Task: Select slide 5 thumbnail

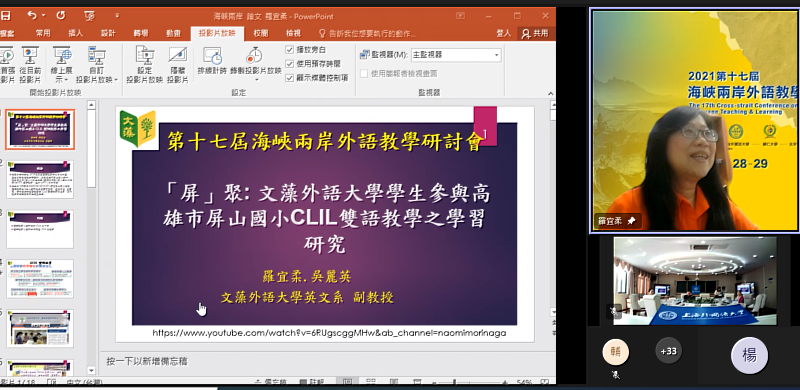Action: (40, 329)
